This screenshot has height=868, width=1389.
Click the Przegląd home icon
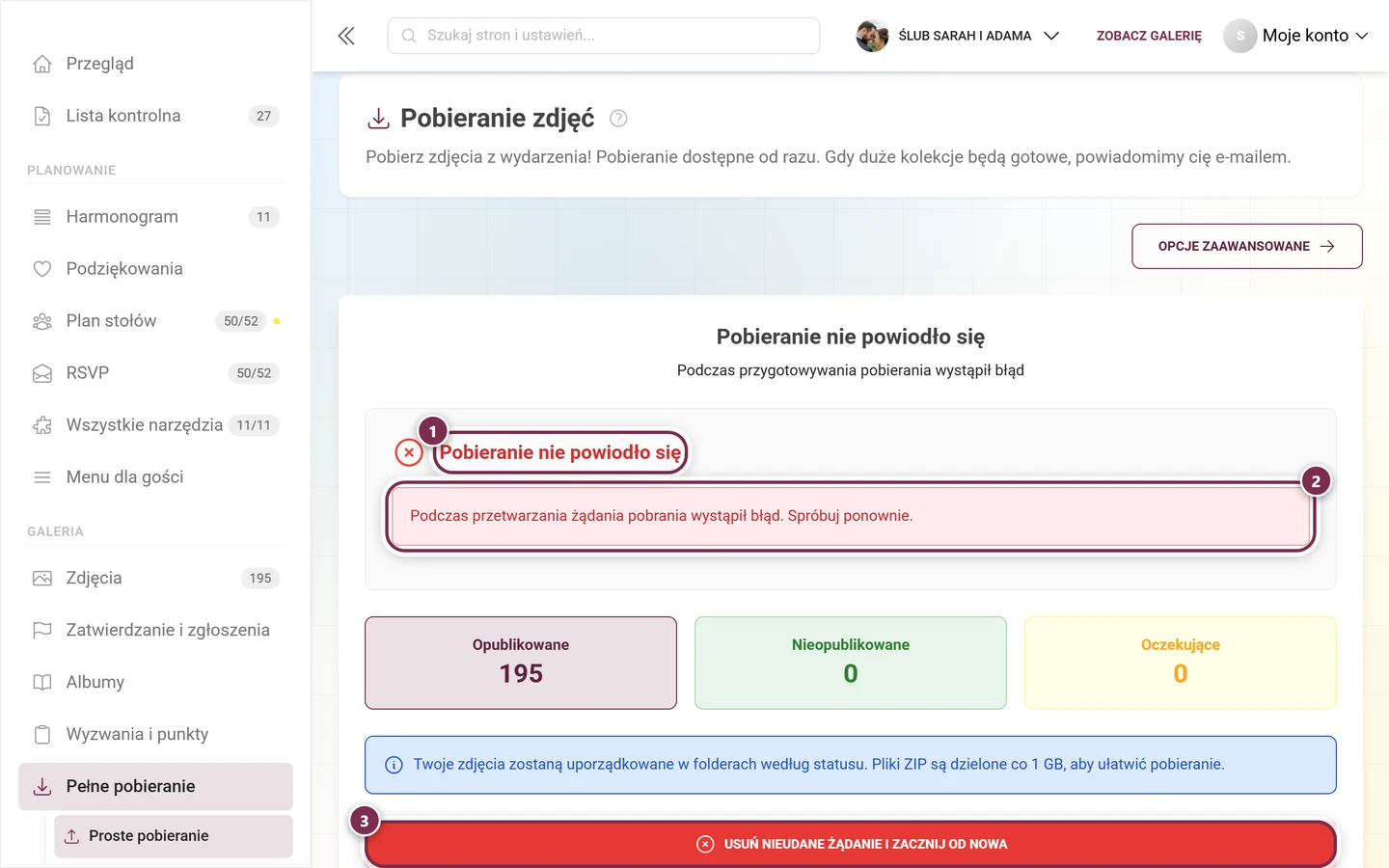click(42, 64)
